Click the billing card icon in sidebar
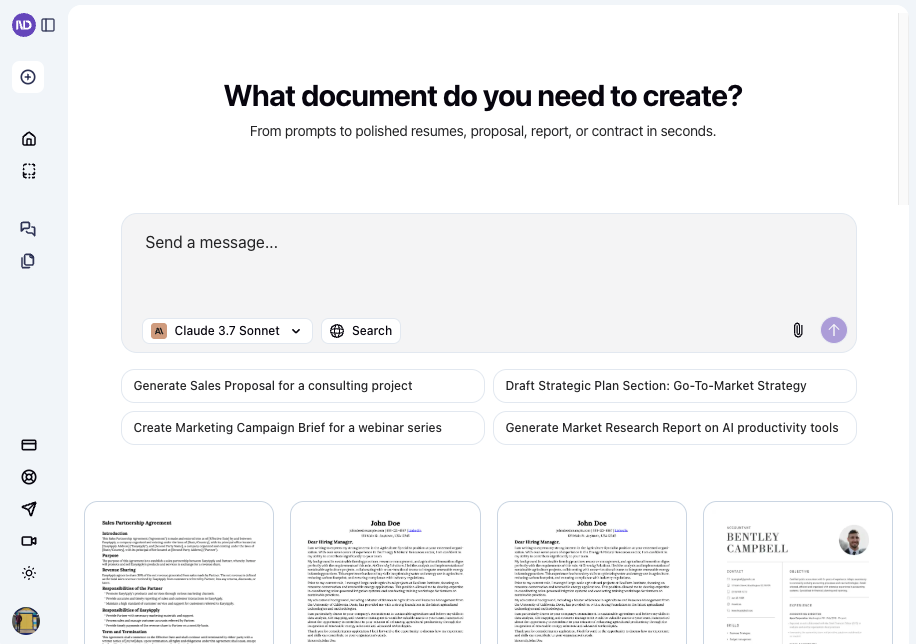This screenshot has width=916, height=644. pyautogui.click(x=28, y=445)
